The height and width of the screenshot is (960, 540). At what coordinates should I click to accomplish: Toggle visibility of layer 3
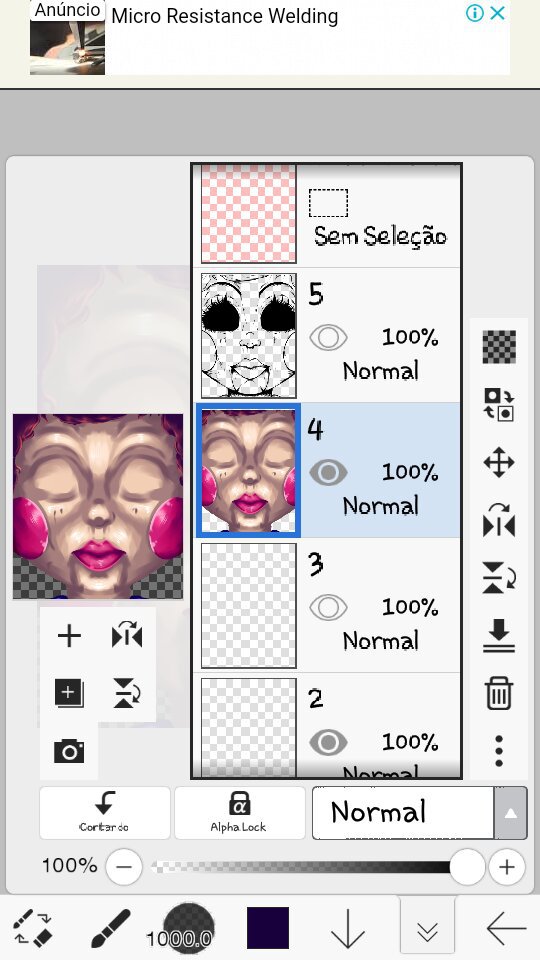[x=328, y=607]
